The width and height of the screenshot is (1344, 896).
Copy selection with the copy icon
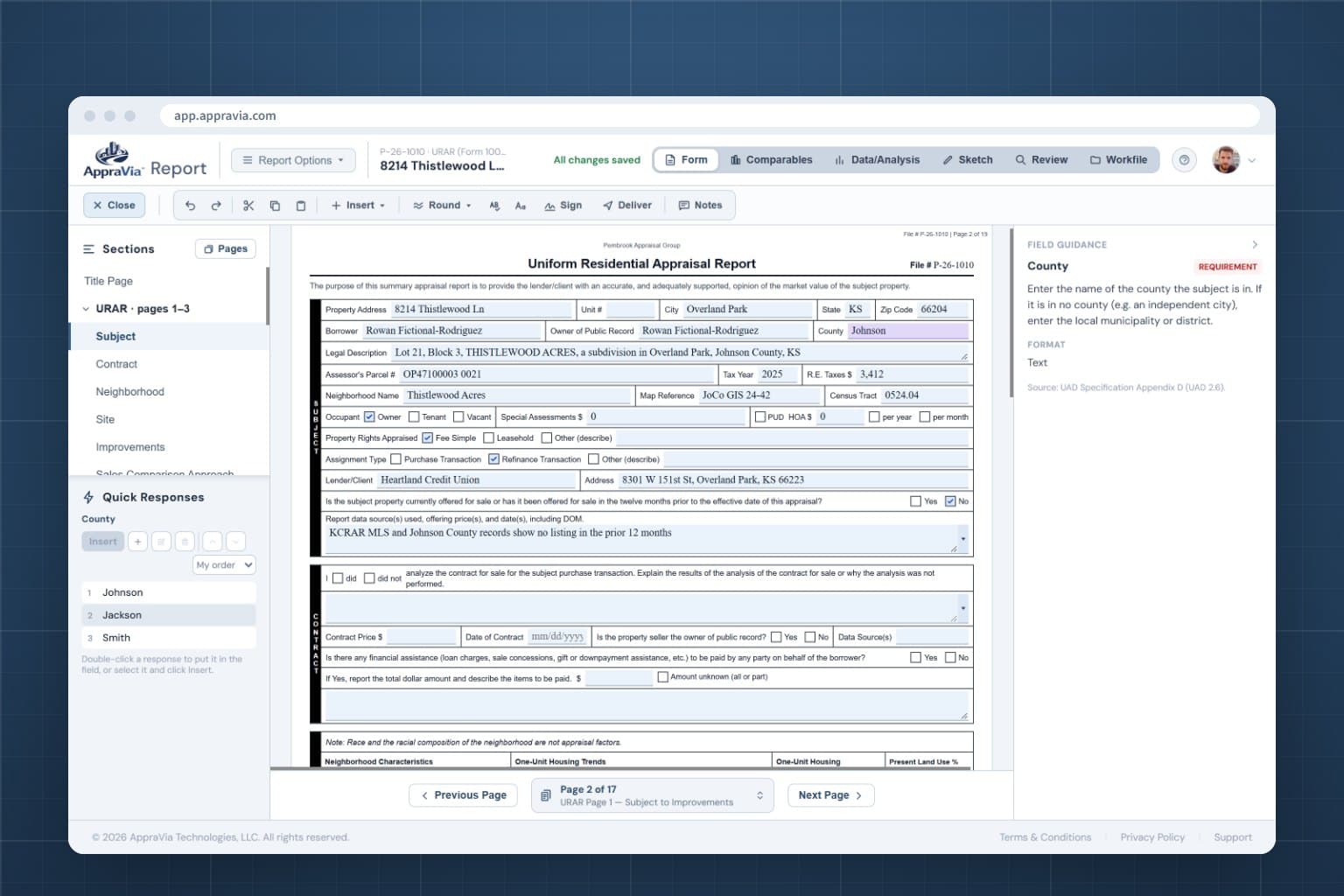coord(275,206)
